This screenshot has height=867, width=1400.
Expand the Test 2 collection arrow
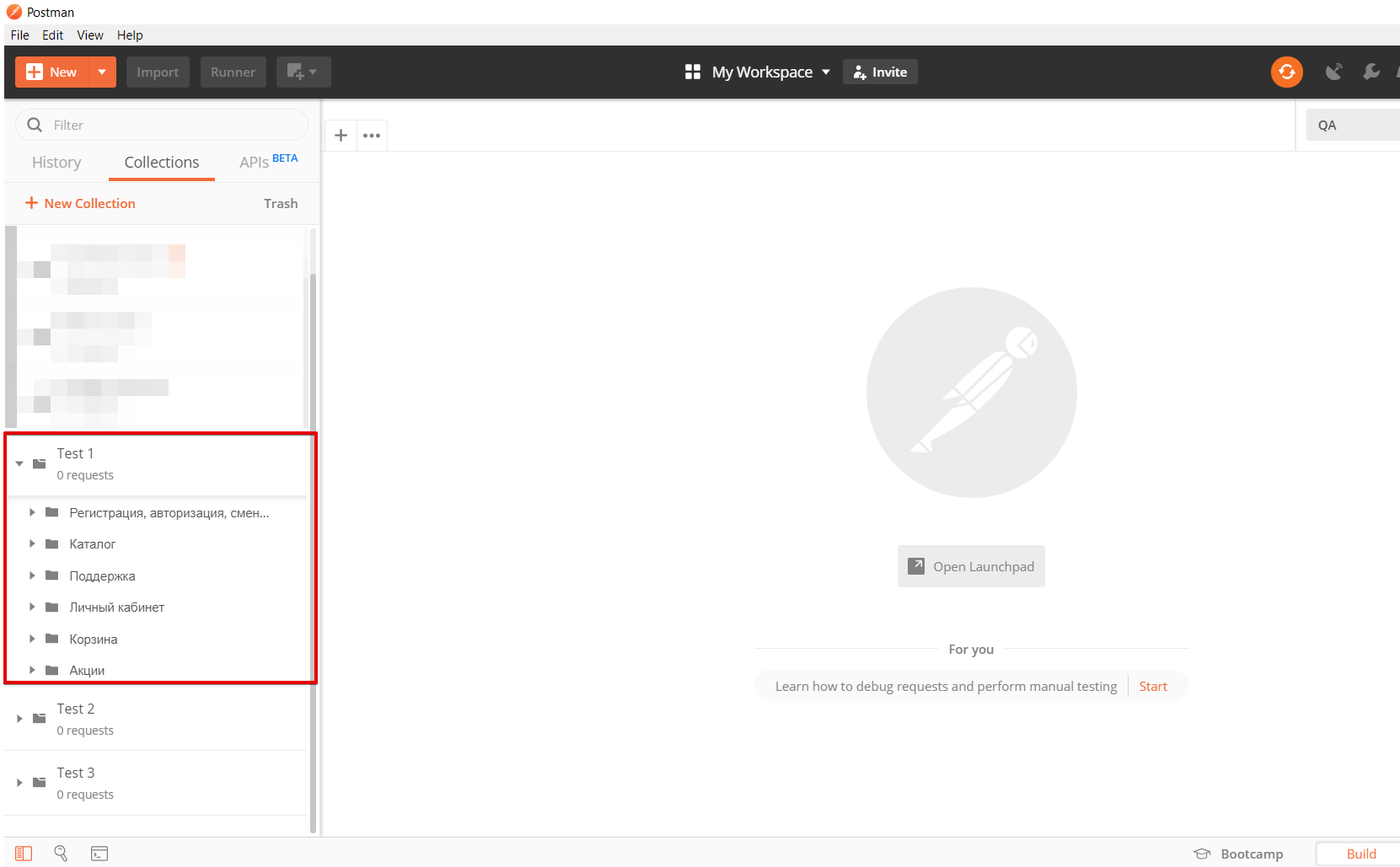19,719
